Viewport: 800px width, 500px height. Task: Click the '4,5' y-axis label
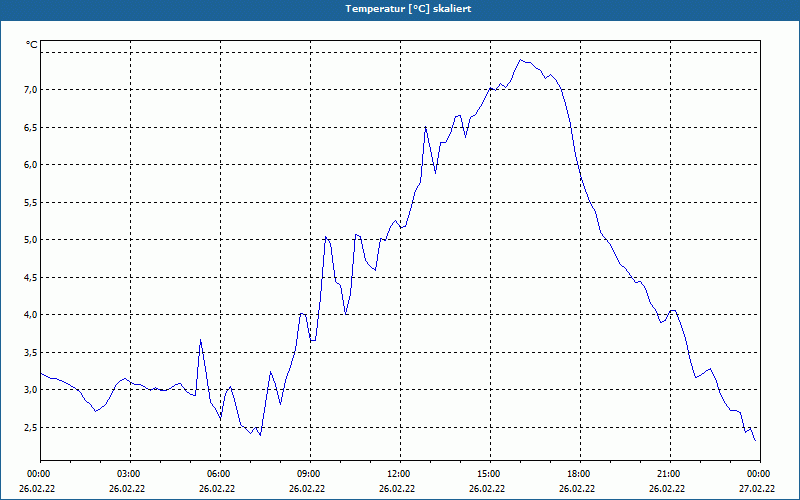click(x=31, y=278)
